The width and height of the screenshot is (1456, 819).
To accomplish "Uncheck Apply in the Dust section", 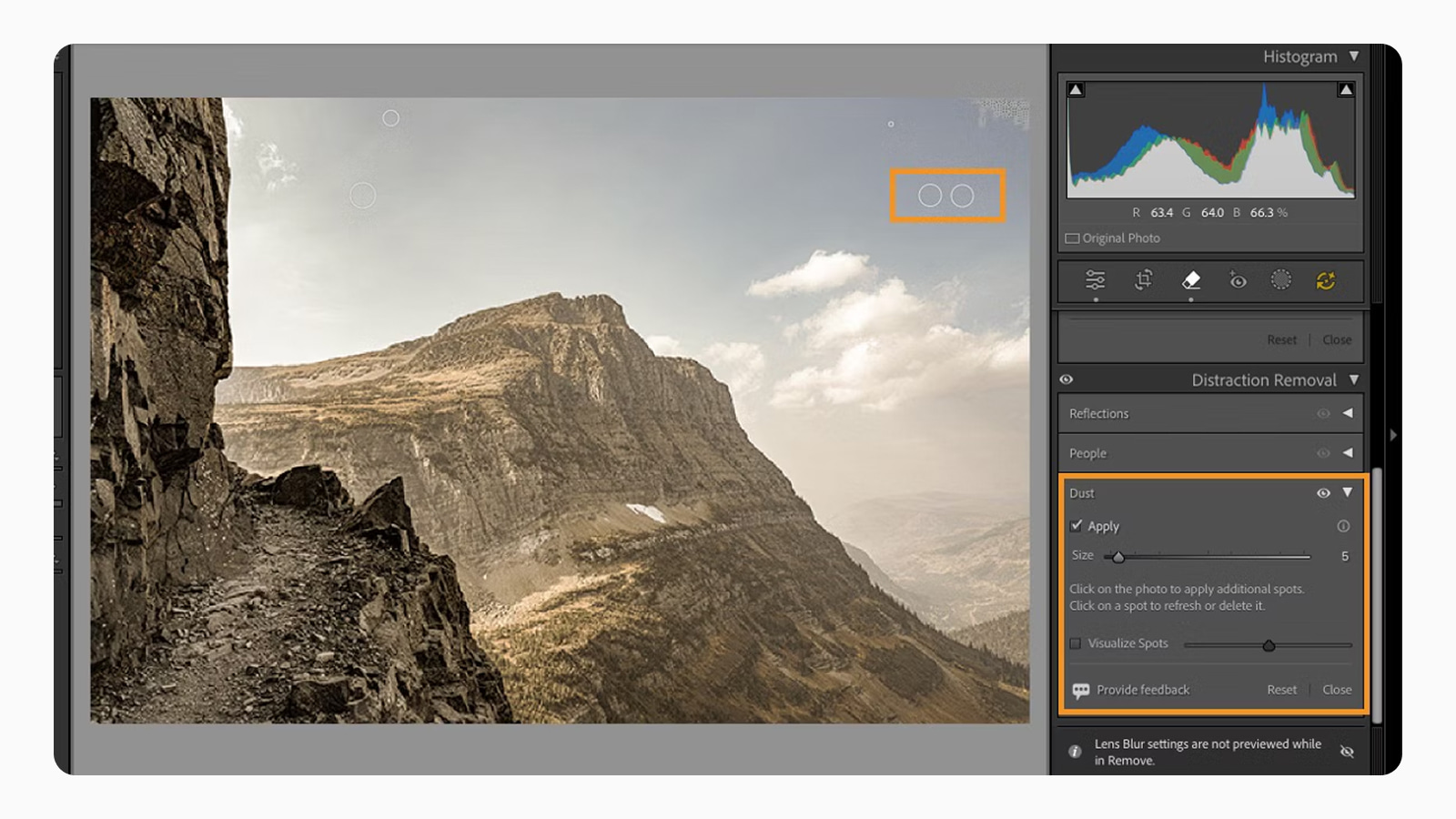I will pos(1076,525).
